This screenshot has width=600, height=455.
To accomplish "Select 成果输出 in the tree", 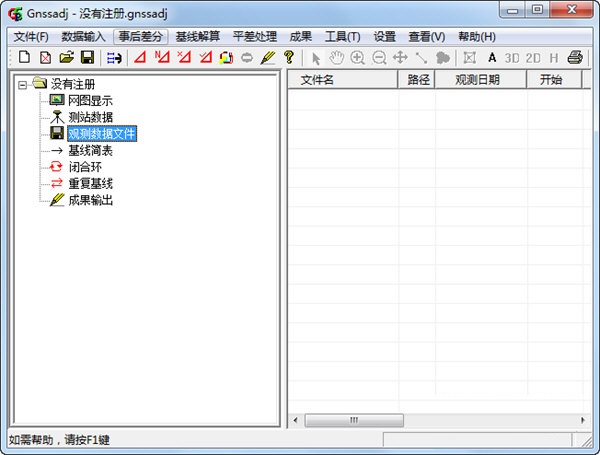I will click(x=90, y=200).
